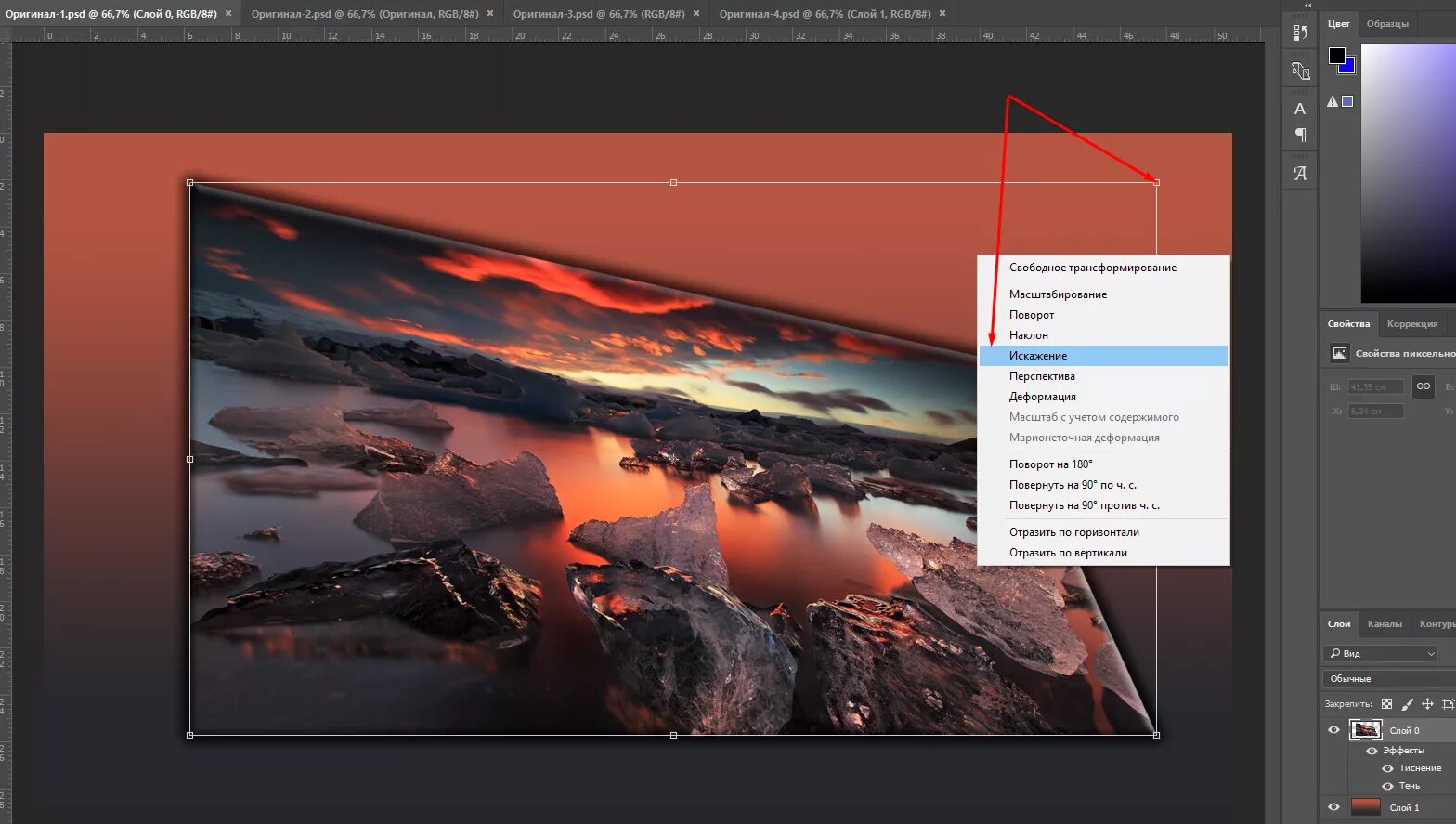This screenshot has height=824, width=1456.
Task: Open the Образцы swatches tab
Action: tap(1387, 24)
